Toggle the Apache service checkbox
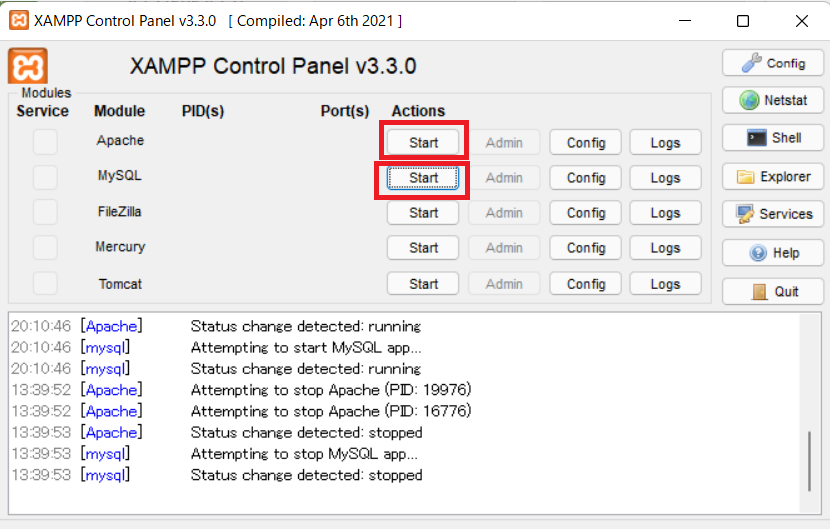 45,142
